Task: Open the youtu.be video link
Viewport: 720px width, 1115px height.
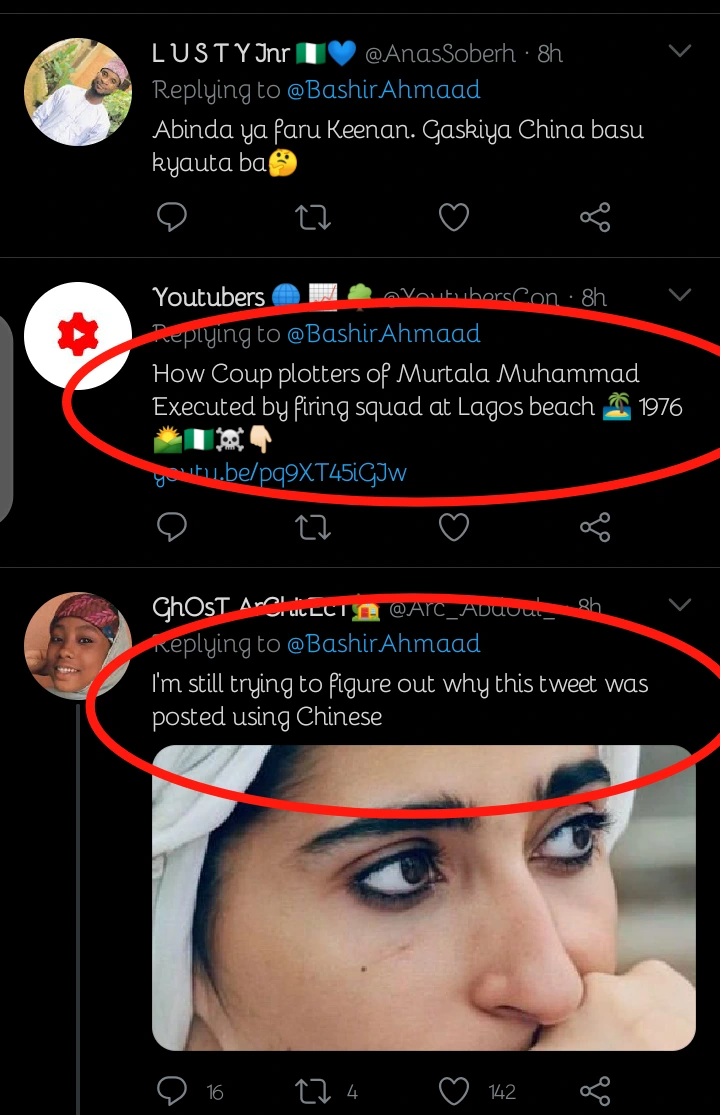Action: coord(280,473)
